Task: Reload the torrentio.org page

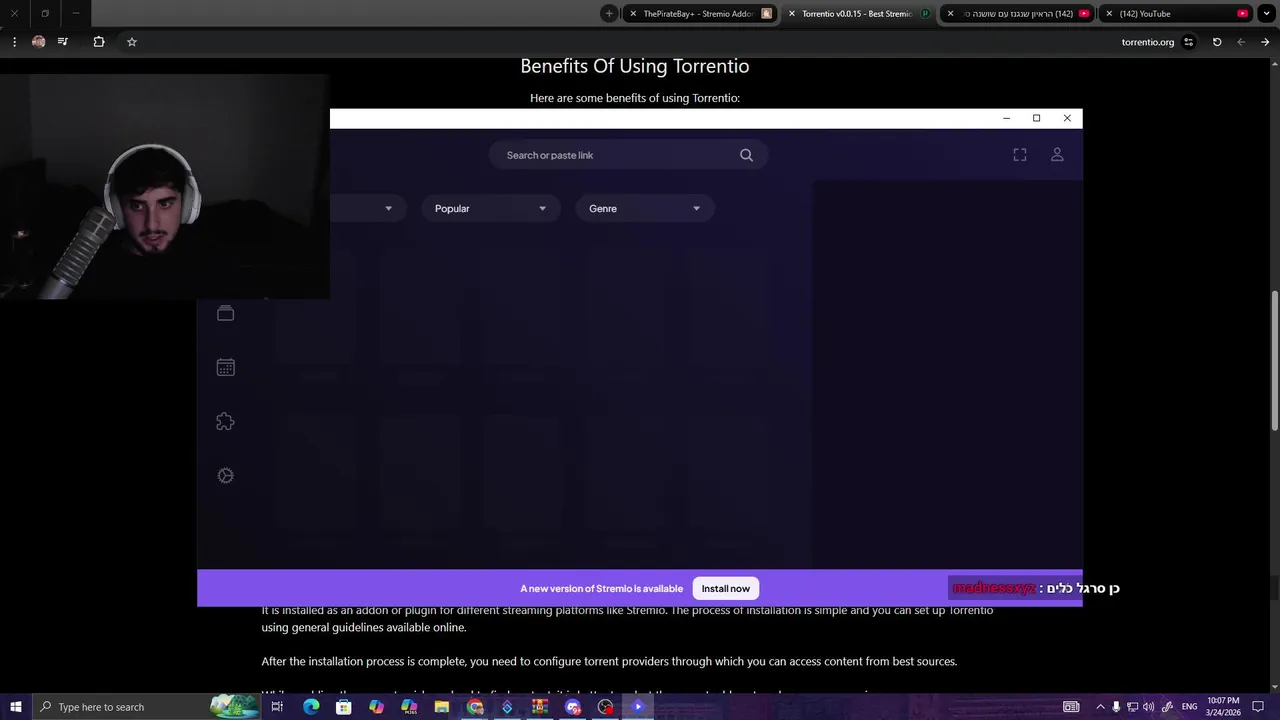Action: (x=1217, y=42)
